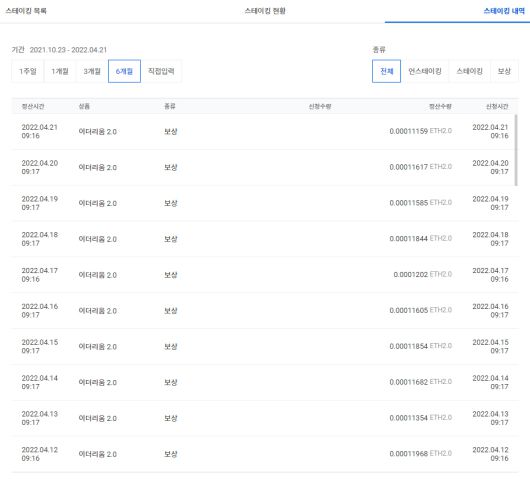This screenshot has height=479, width=530.
Task: Click settlement time 2022.04.19 09:17 in first column
Action: point(40,203)
